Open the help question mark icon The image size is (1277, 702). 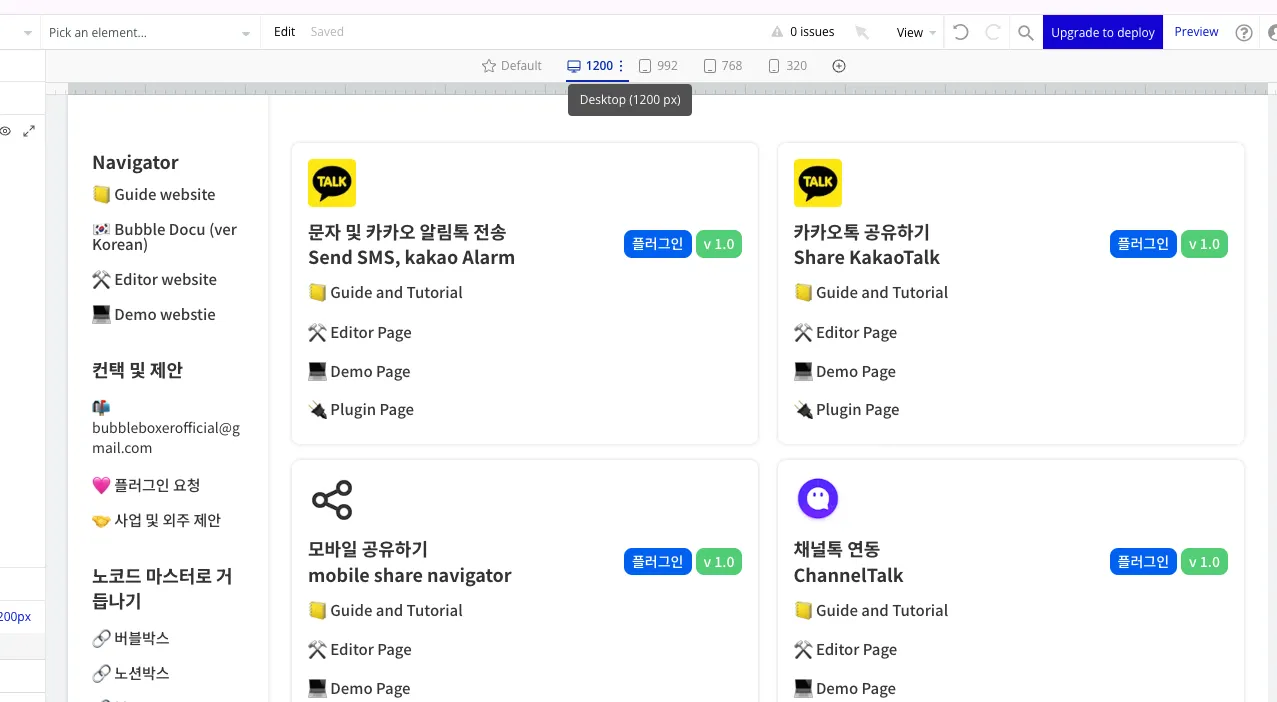tap(1244, 33)
